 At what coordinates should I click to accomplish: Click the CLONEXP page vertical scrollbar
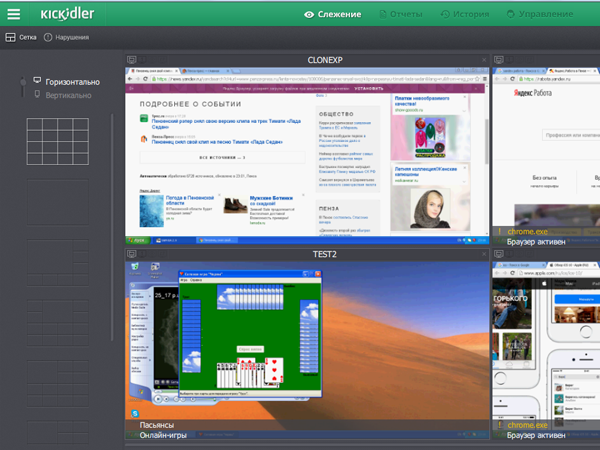[487, 142]
